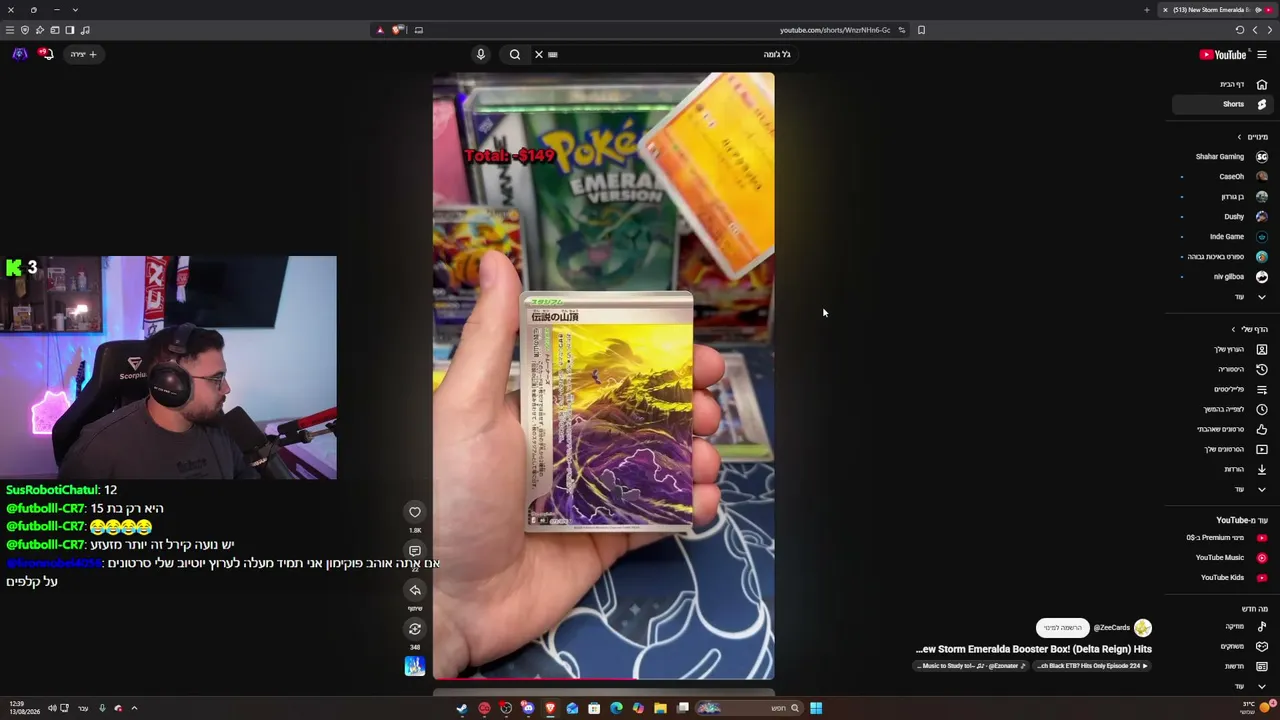Open Steam from the taskbar

(x=462, y=708)
